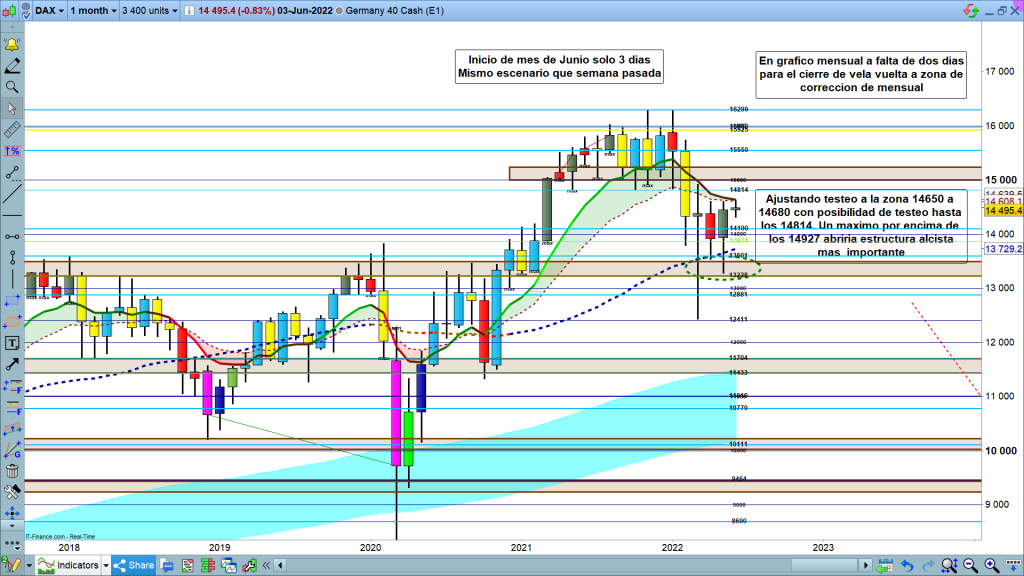Viewport: 1024px width, 576px height.
Task: Choose the ruler measurement tool
Action: pos(12,129)
